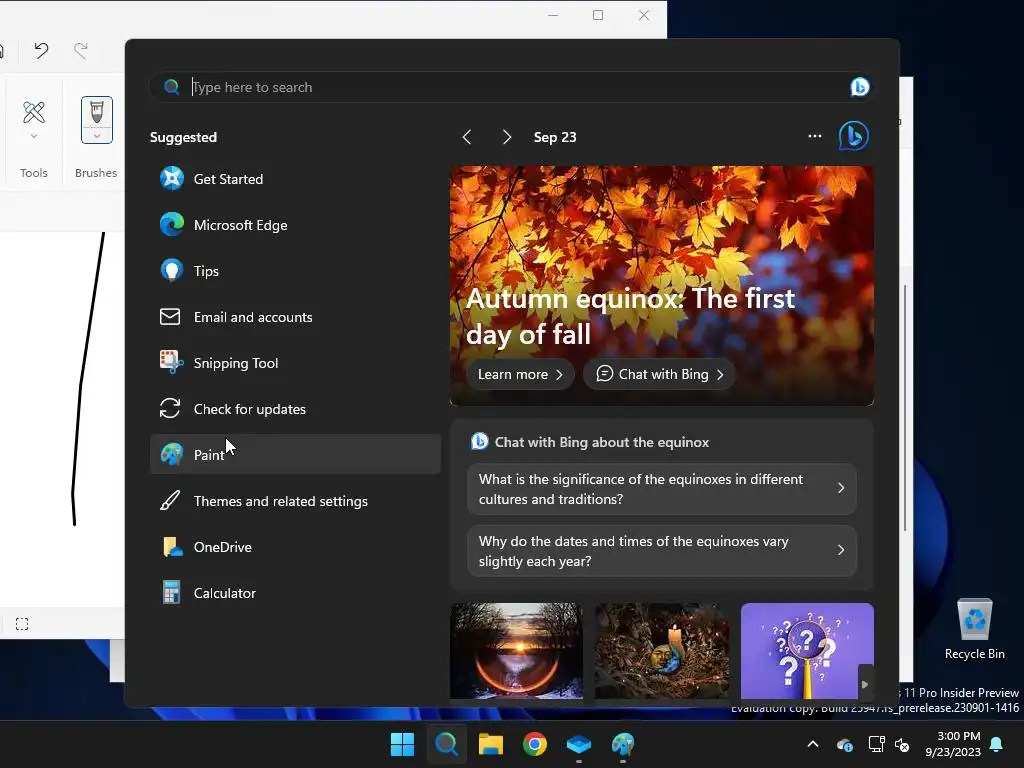
Task: Open Google Chrome from the taskbar
Action: coord(535,744)
